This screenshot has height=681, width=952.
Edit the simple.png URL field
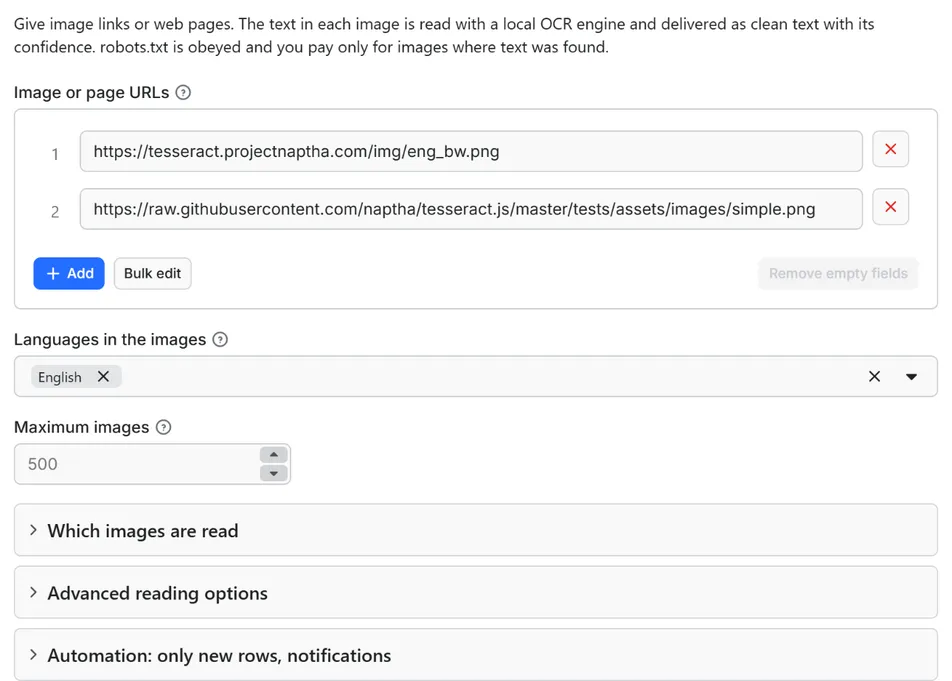(471, 209)
